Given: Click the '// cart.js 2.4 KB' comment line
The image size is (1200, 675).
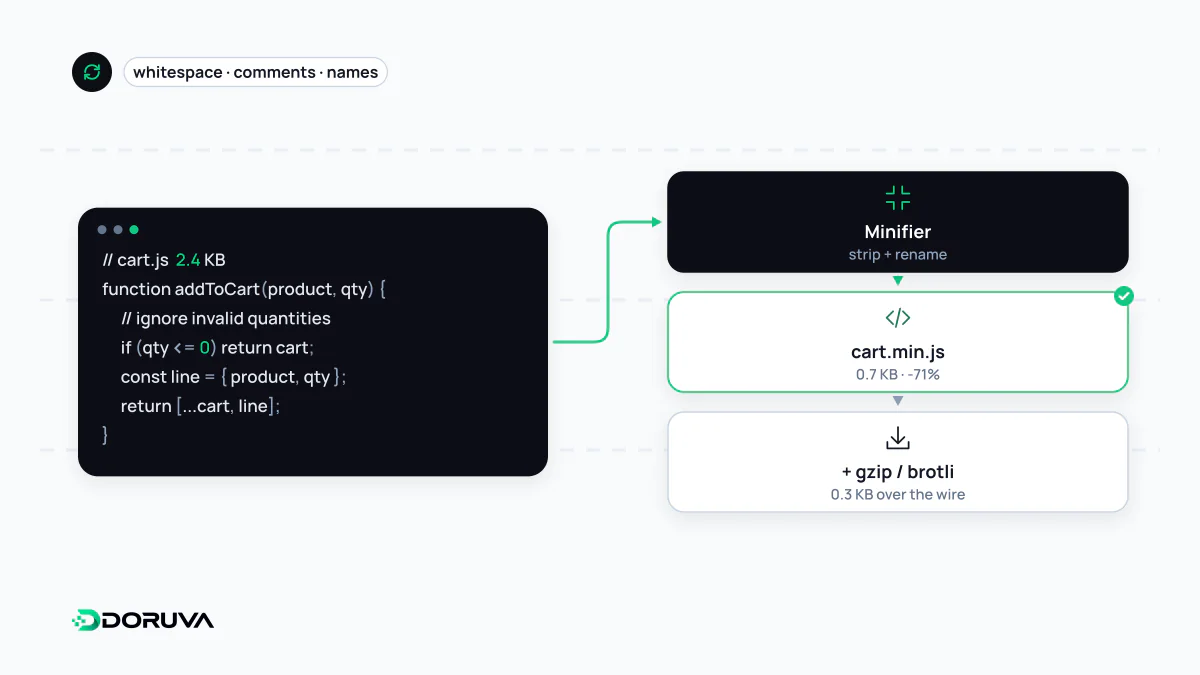Looking at the screenshot, I should point(164,260).
